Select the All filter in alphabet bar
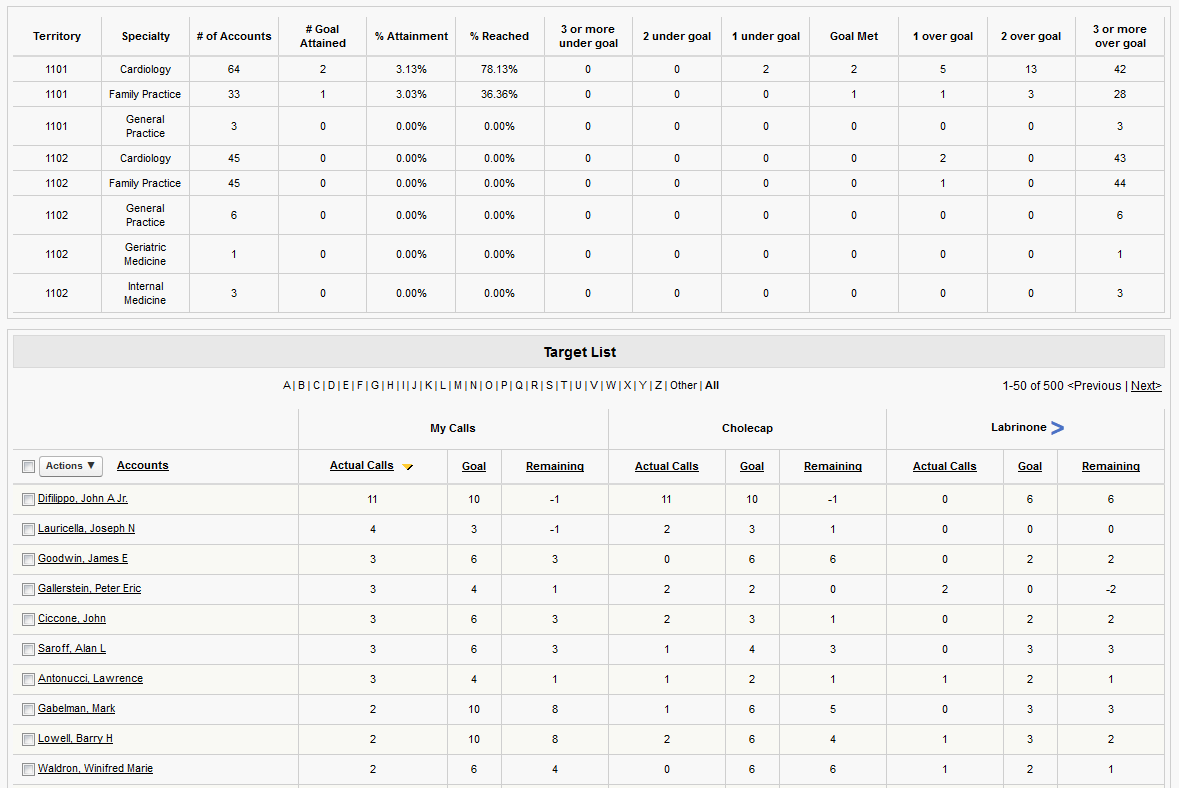The image size is (1179, 788). point(712,386)
